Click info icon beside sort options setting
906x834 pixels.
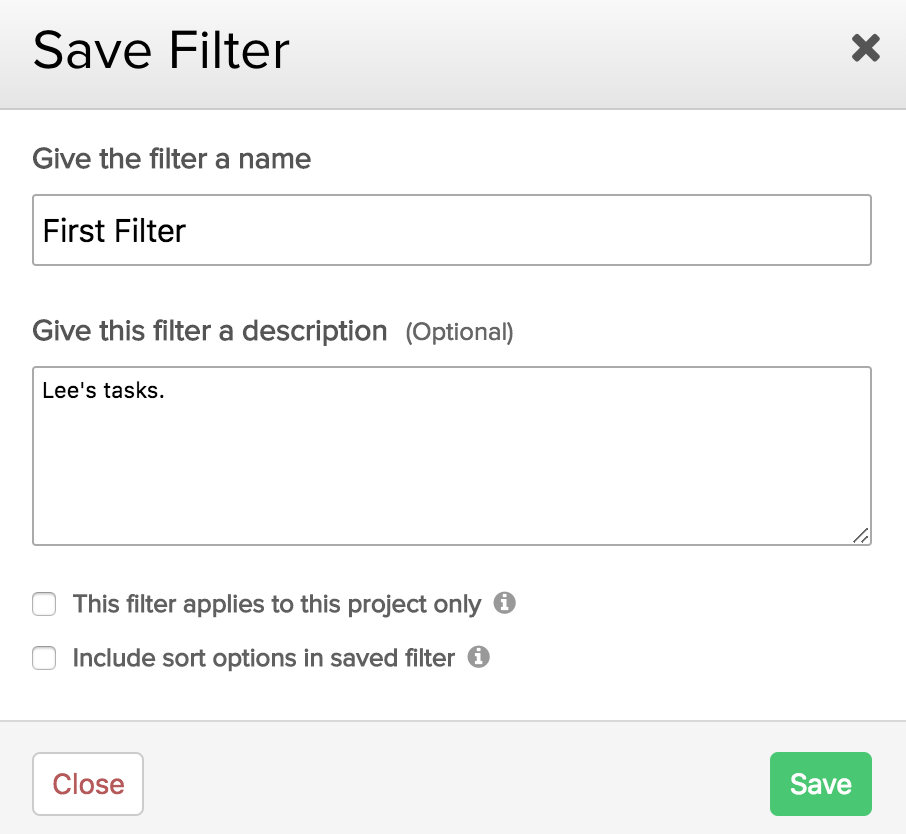pos(479,657)
